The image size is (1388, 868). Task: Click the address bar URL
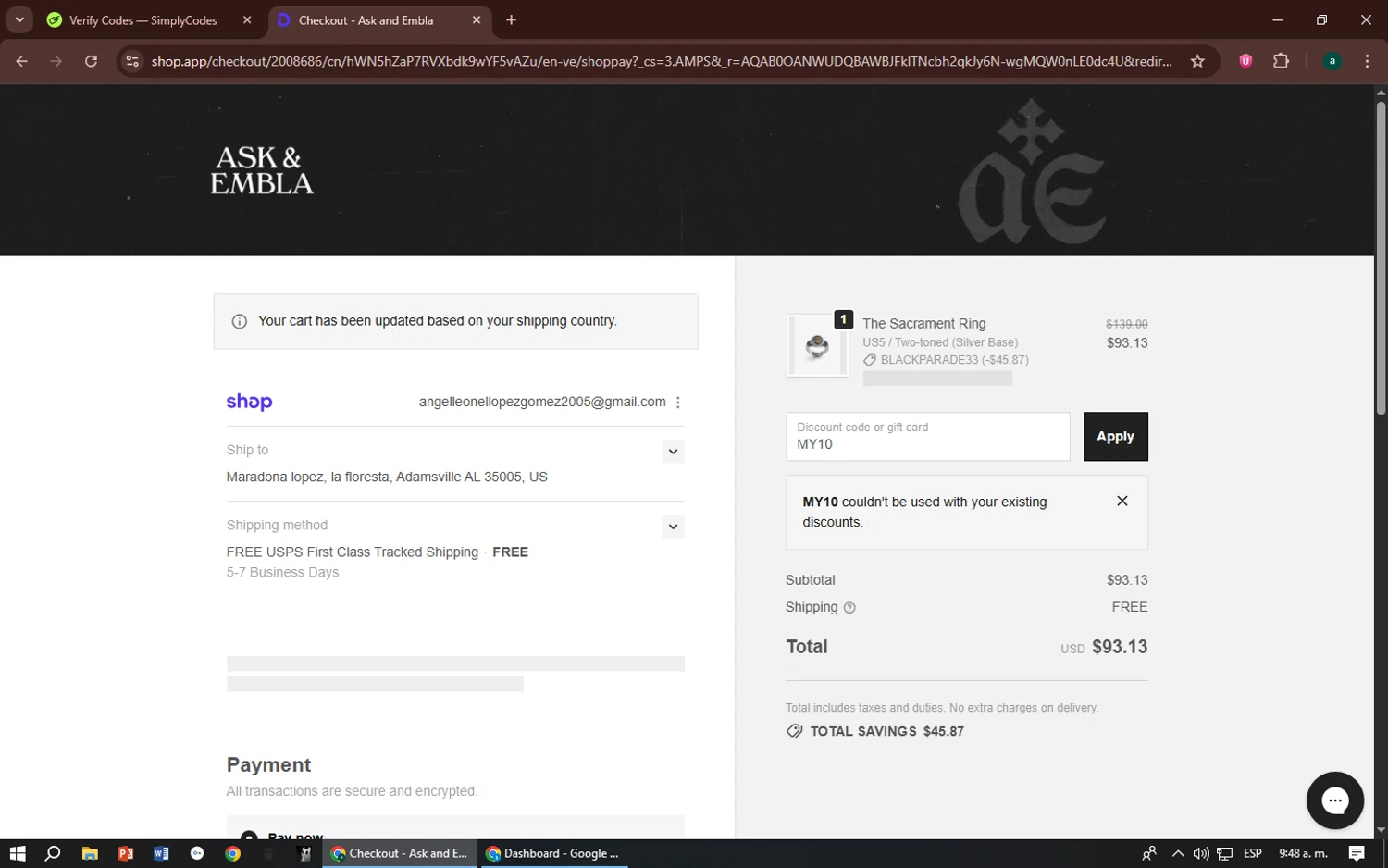pos(662,61)
